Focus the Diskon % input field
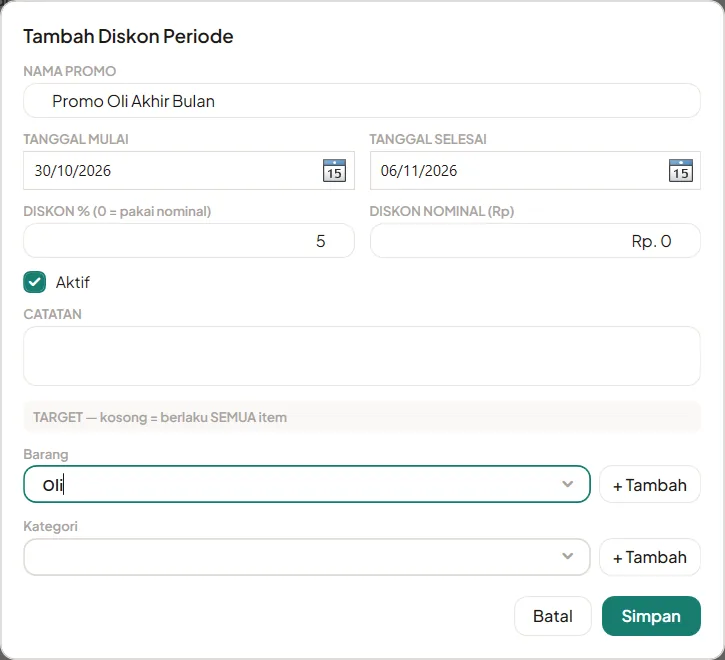The height and width of the screenshot is (660, 725). point(189,241)
